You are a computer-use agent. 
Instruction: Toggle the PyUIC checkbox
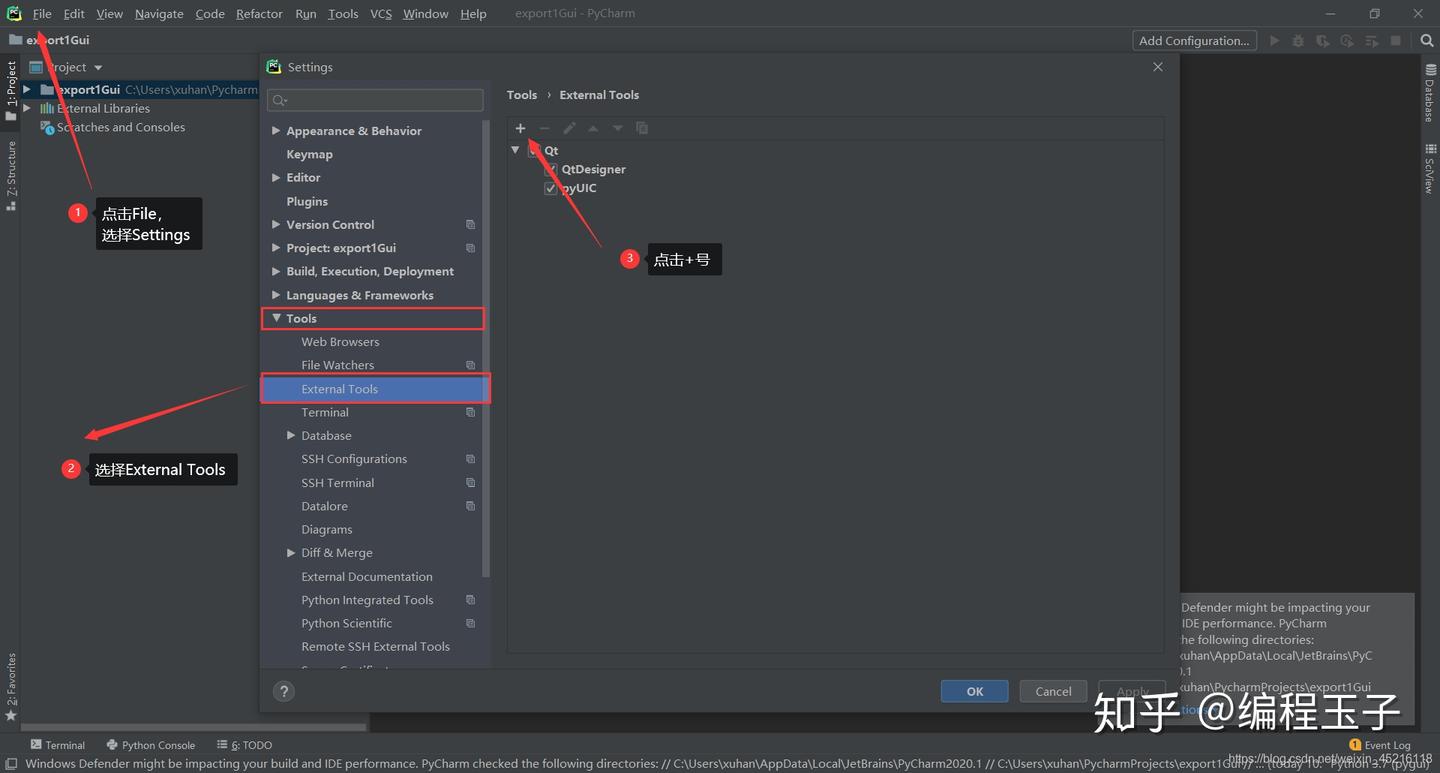(550, 188)
